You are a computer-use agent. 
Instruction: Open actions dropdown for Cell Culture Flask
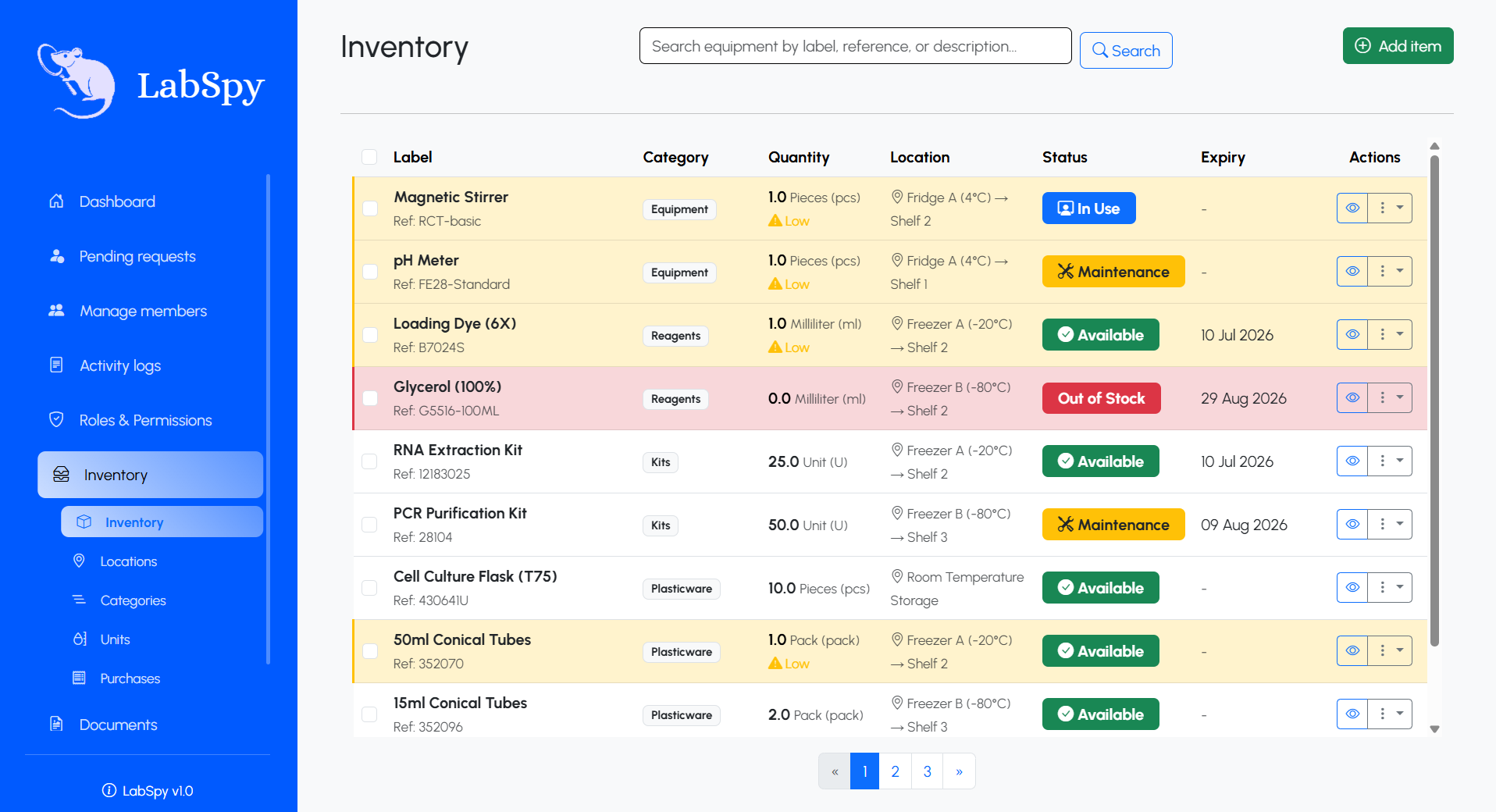point(1390,587)
